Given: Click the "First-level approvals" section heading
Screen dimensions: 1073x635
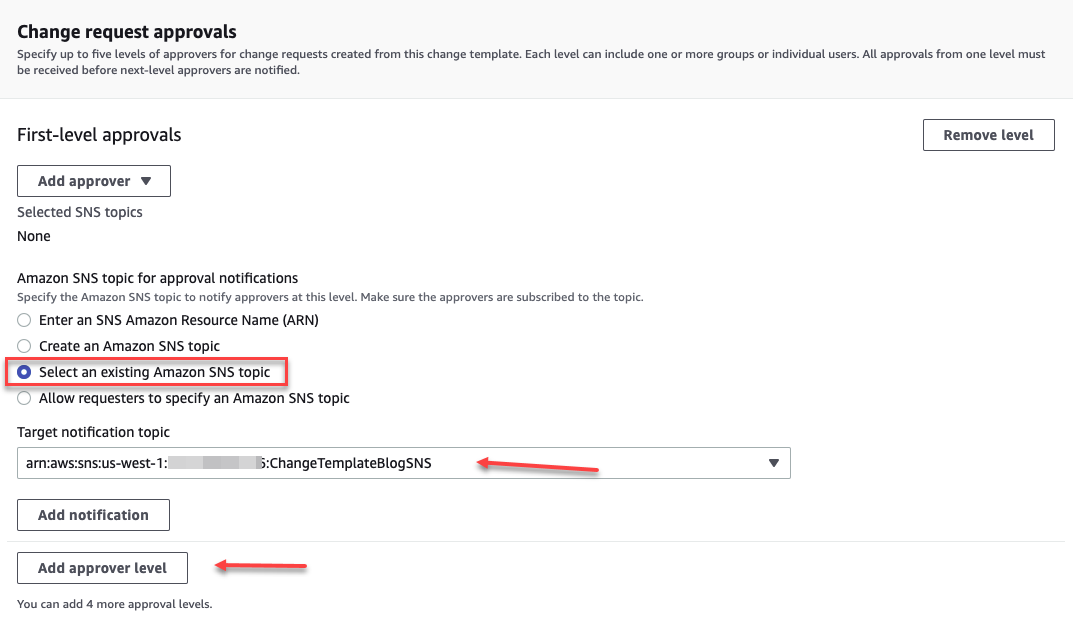Looking at the screenshot, I should (x=98, y=134).
